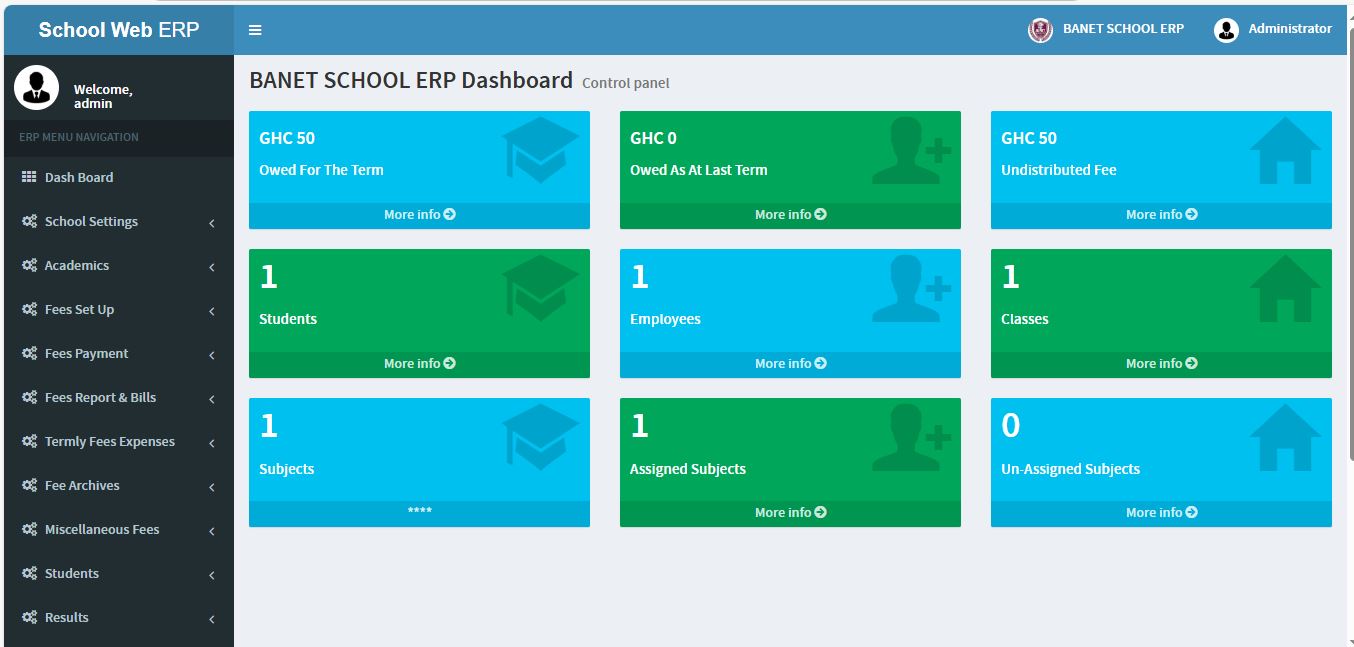Open the Termly Fees Expenses menu
Viewport: 1354px width, 647px height.
point(109,441)
